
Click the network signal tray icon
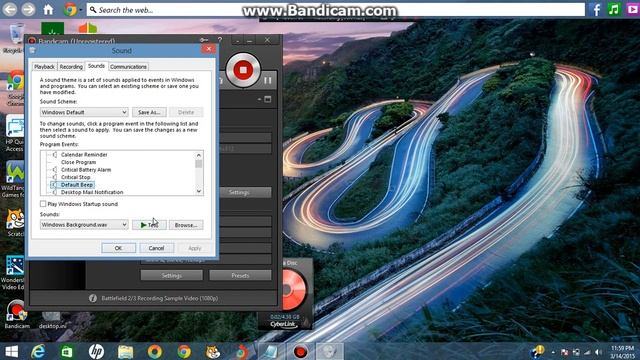click(x=587, y=352)
